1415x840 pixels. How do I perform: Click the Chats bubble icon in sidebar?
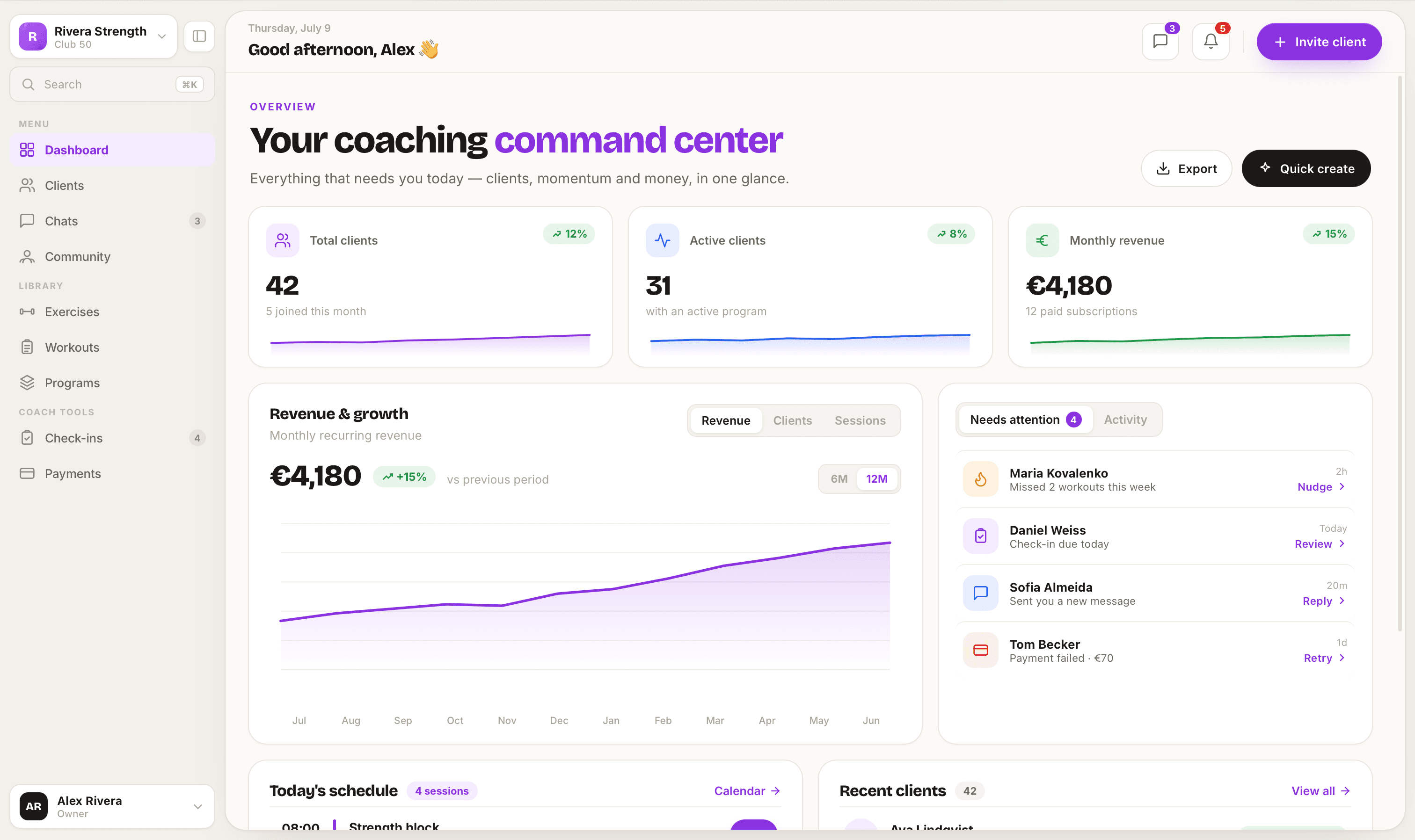[x=27, y=221]
